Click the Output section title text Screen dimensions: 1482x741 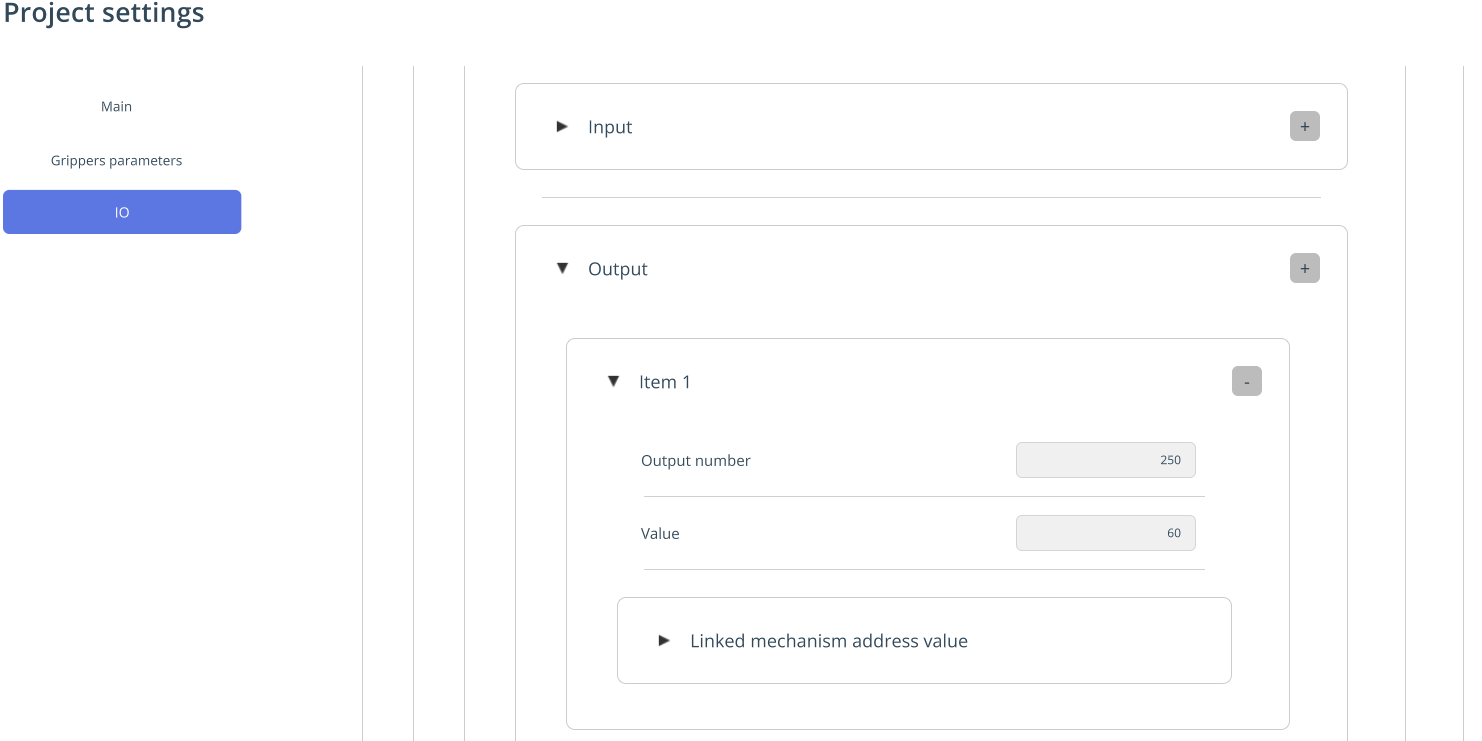pyautogui.click(x=618, y=269)
